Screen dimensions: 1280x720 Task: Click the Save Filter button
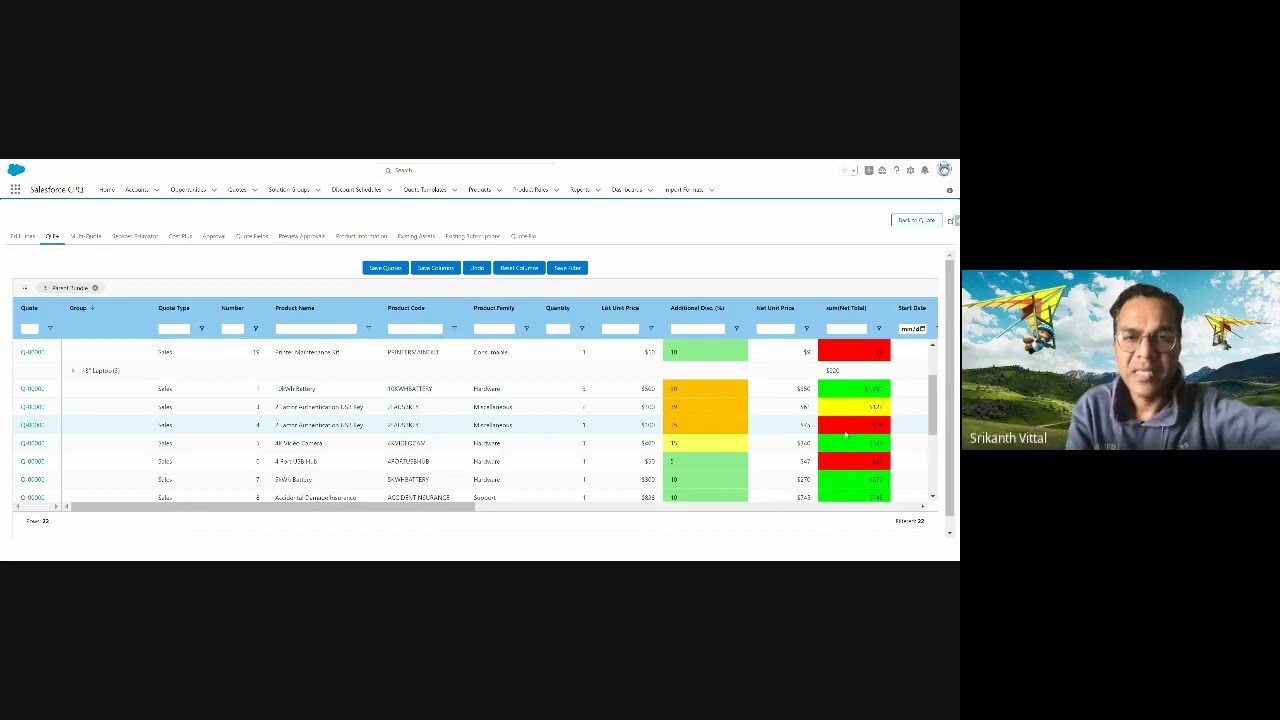[567, 268]
